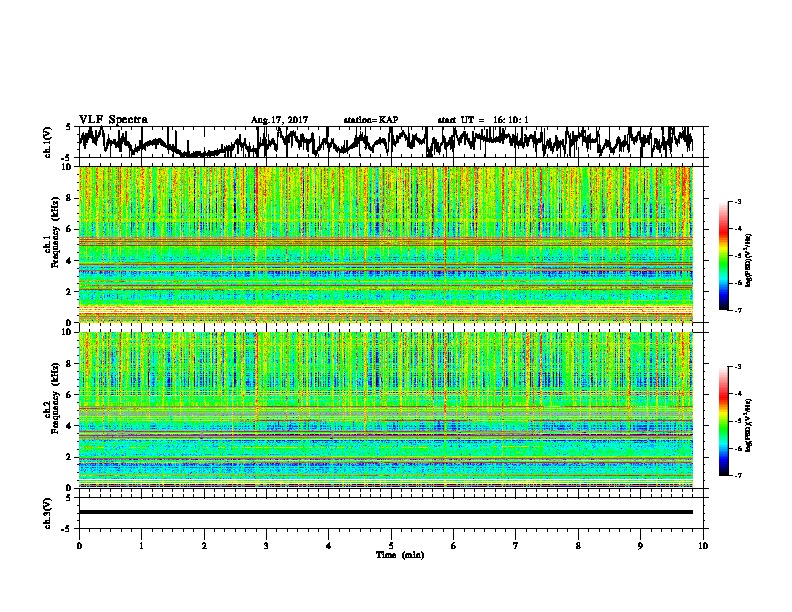Click the upper colorbar beside ch.1 spectrogram

[x=723, y=256]
